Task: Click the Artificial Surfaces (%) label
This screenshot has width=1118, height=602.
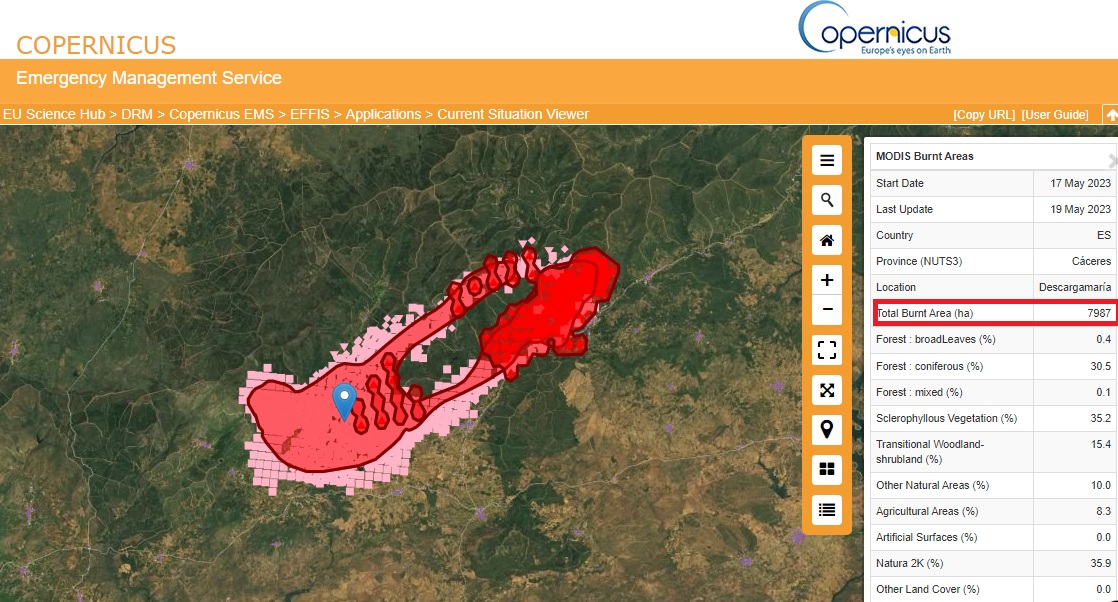Action: 926,537
